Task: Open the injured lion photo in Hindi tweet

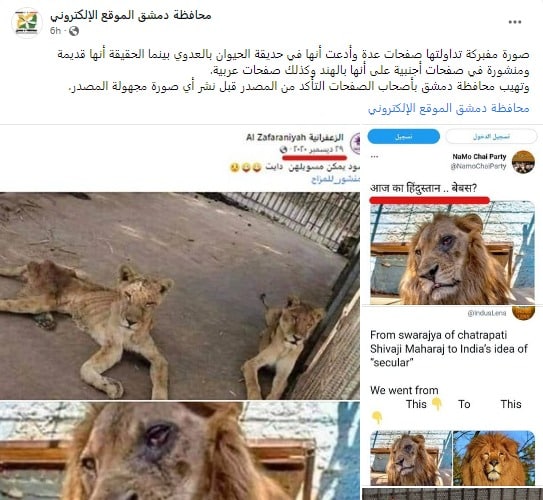Action: (452, 253)
